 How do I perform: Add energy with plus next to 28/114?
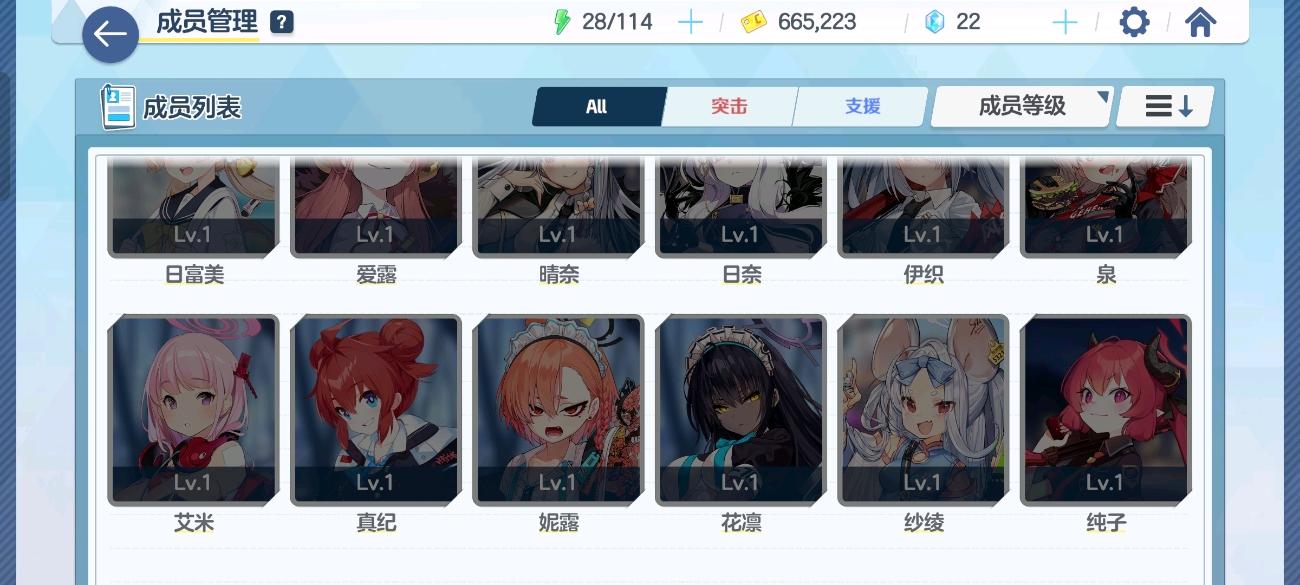690,22
